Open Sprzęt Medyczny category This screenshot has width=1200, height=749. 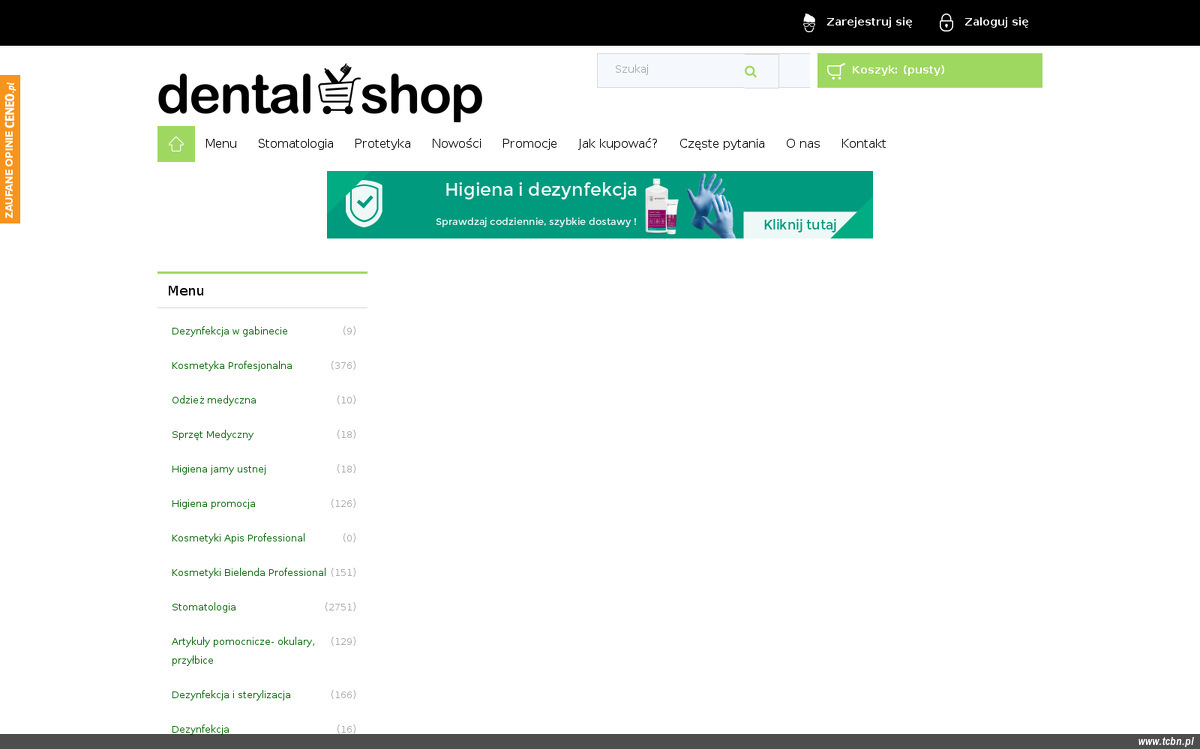(x=212, y=434)
